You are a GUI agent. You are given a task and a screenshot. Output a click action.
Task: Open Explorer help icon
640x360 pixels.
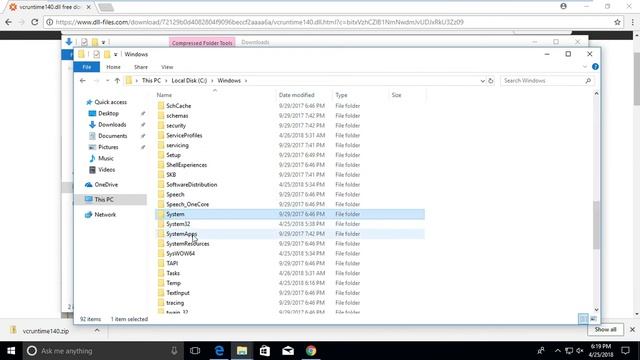coord(595,67)
